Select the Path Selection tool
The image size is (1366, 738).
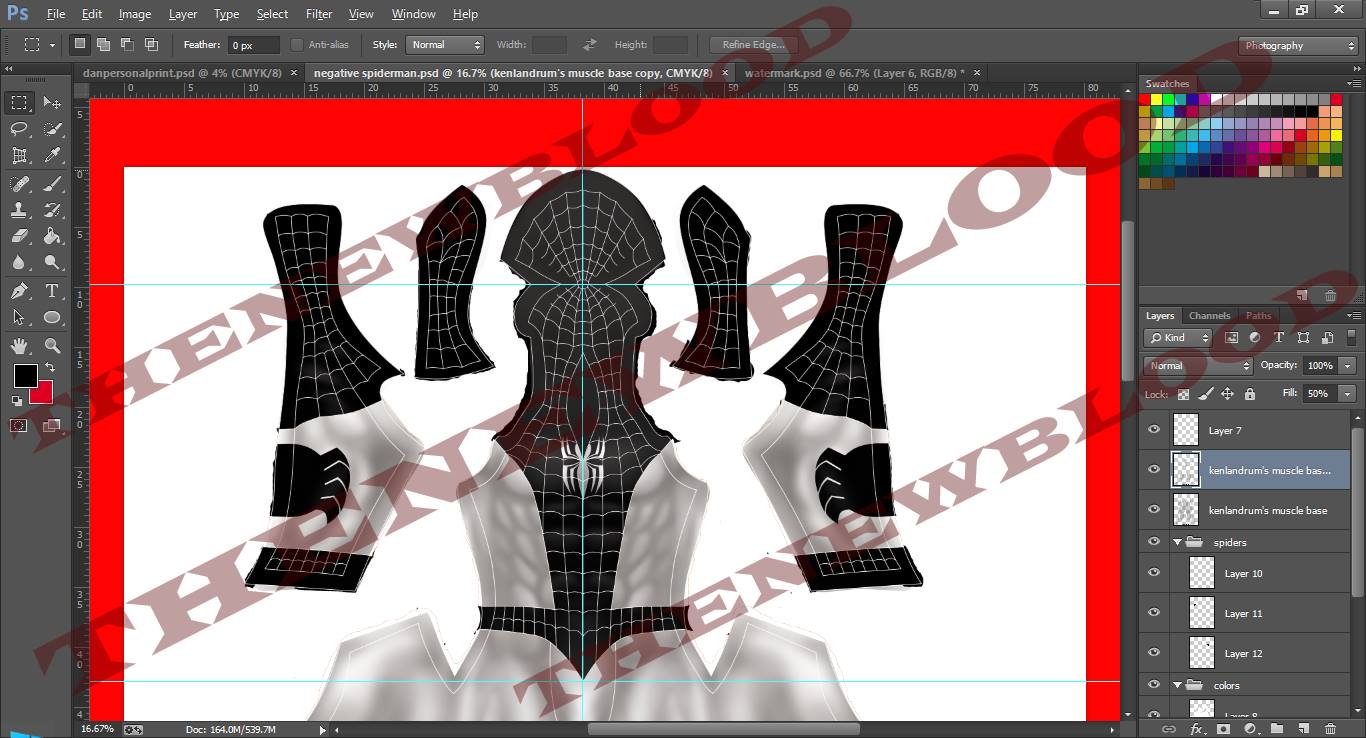point(19,318)
